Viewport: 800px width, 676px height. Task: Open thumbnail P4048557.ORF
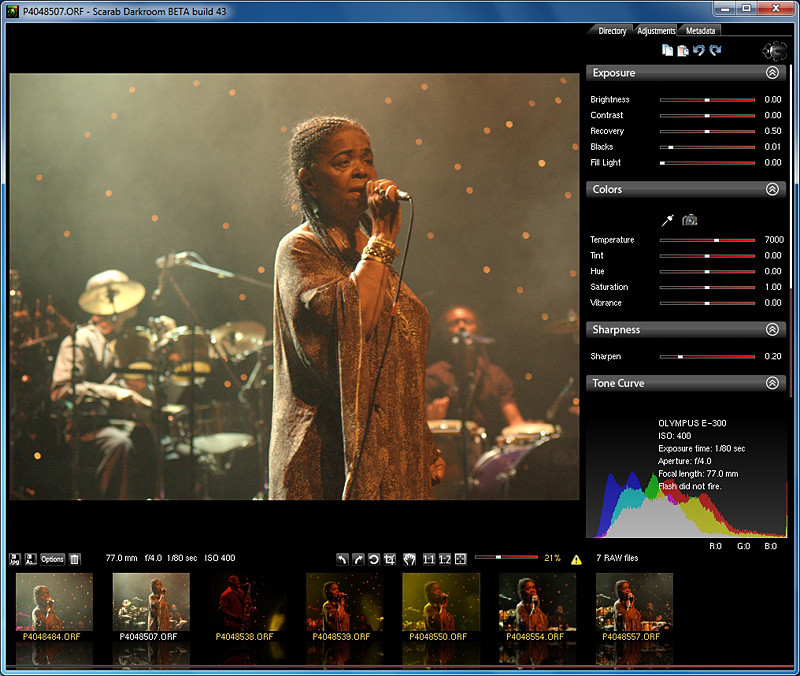(634, 602)
